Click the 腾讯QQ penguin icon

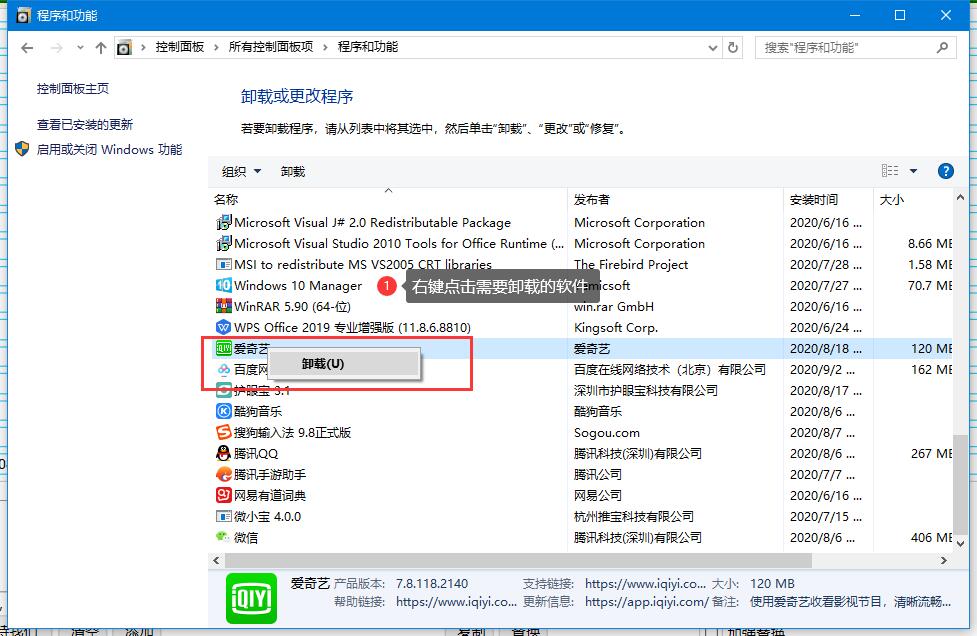224,453
